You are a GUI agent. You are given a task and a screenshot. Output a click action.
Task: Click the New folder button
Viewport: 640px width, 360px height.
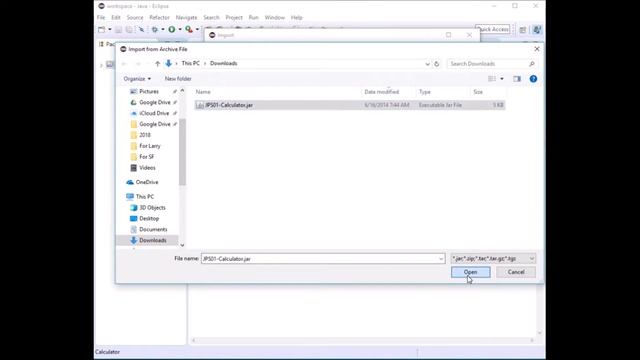(178, 79)
